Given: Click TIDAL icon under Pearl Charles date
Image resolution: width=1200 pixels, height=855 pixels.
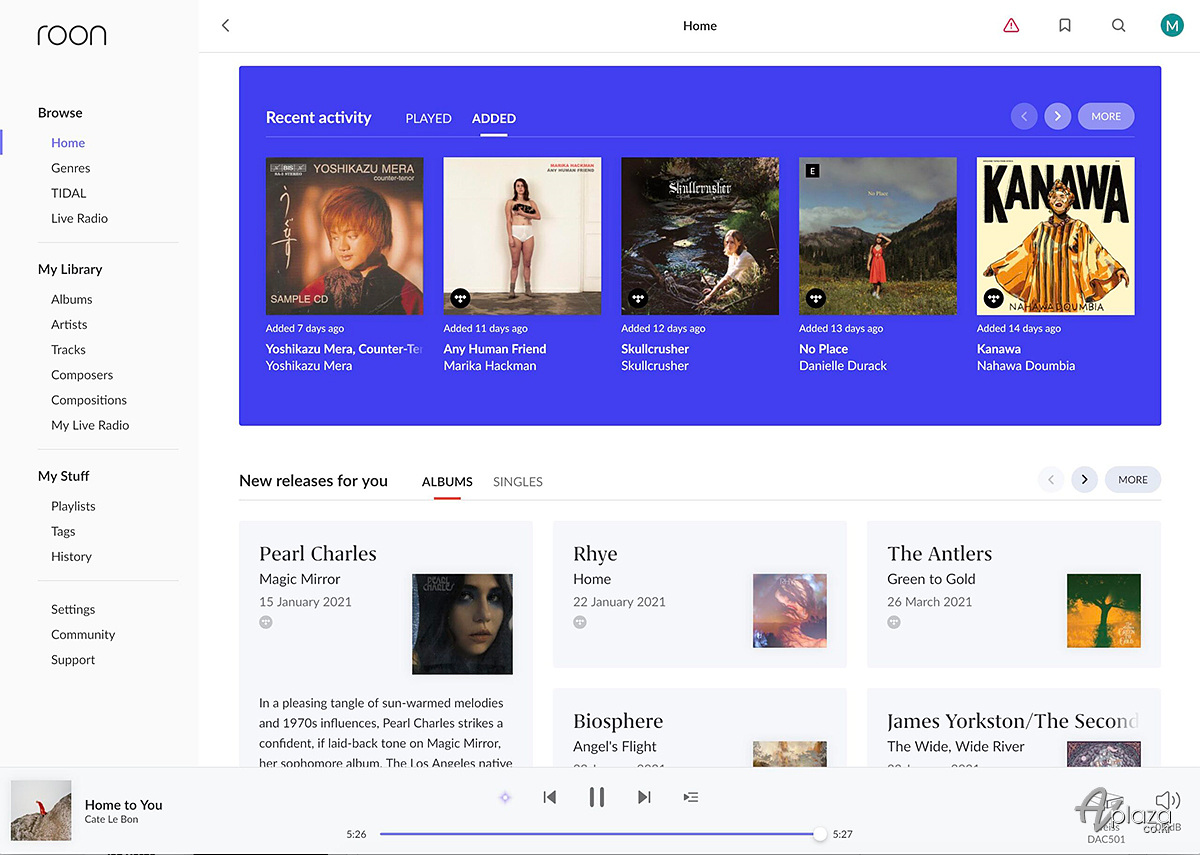Looking at the screenshot, I should coord(266,622).
